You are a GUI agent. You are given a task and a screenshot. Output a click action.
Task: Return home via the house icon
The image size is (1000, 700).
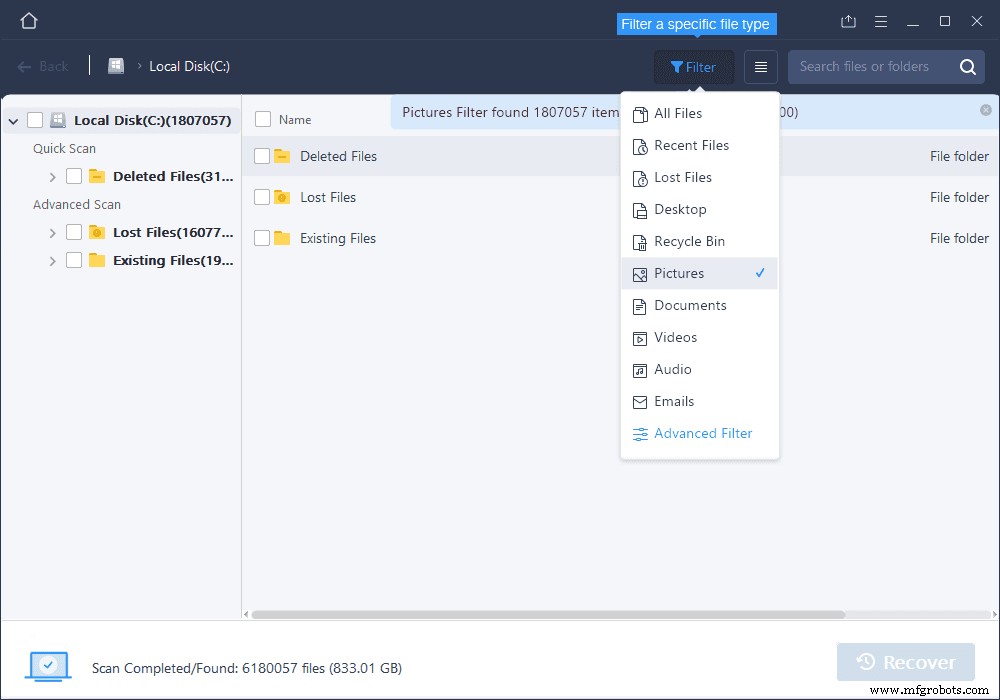(28, 20)
